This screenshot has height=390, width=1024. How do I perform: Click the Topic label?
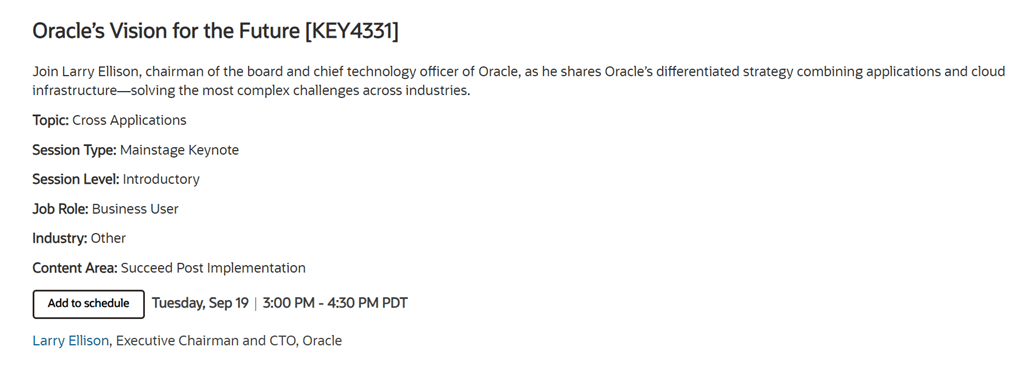50,120
